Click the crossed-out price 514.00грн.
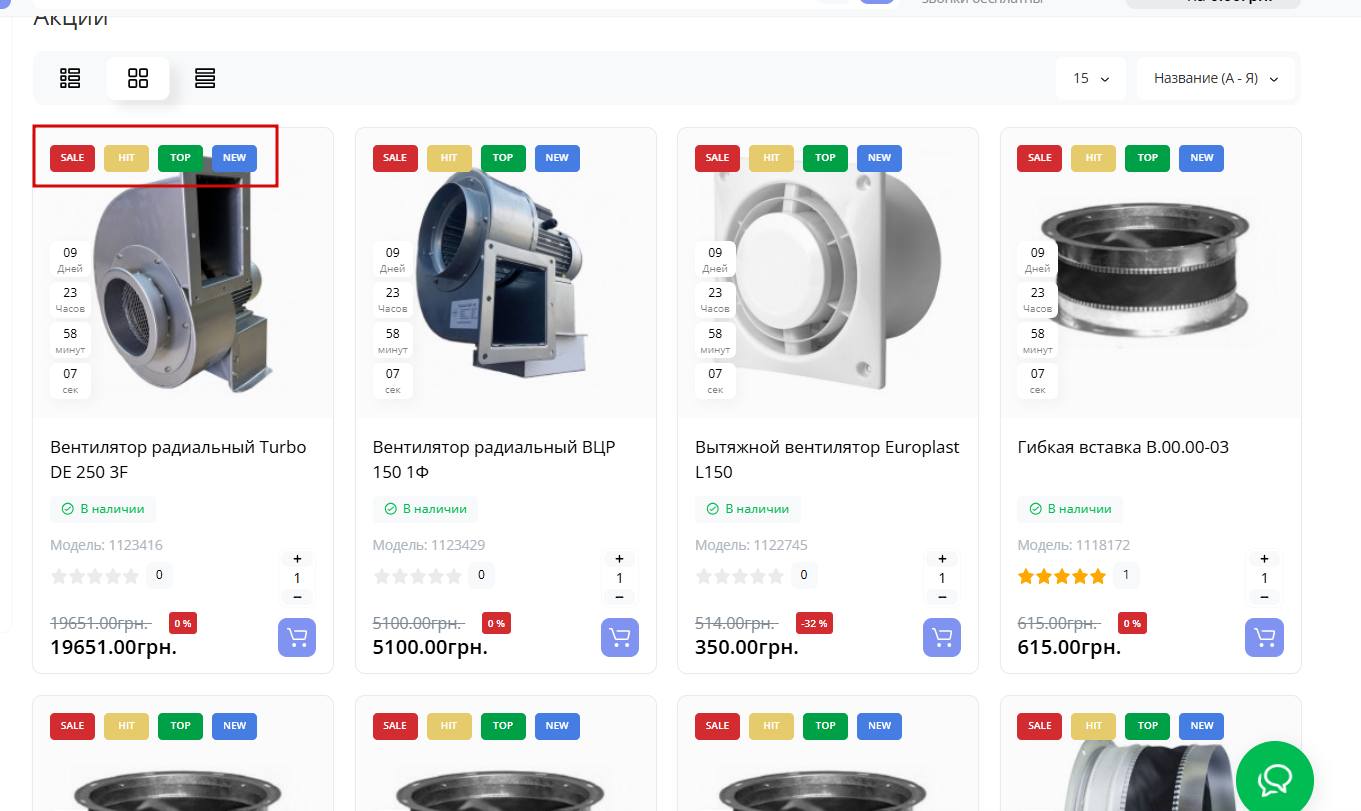This screenshot has height=811, width=1361. click(x=736, y=623)
